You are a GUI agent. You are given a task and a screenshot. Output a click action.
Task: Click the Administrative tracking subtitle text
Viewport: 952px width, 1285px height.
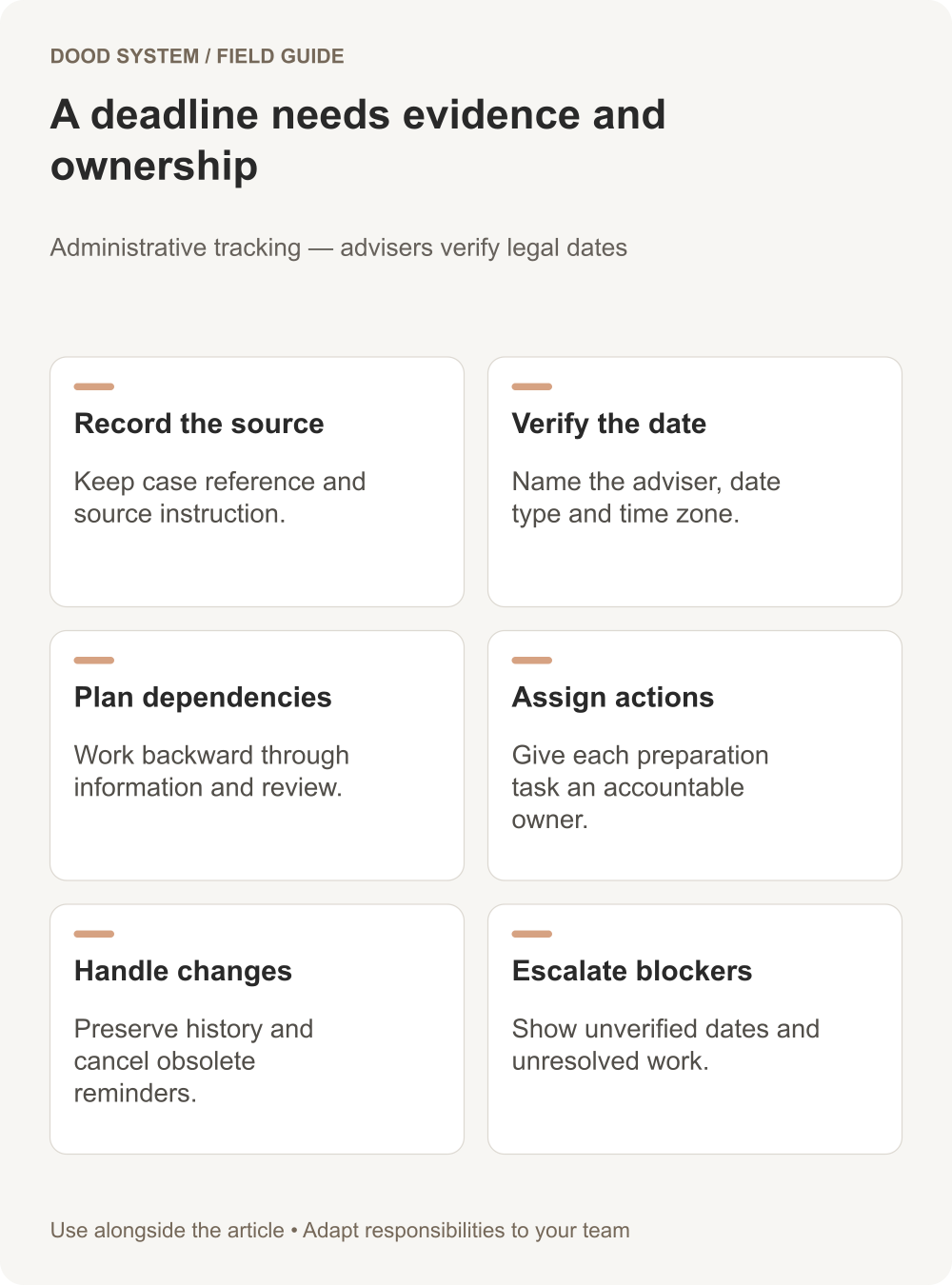pyautogui.click(x=339, y=247)
